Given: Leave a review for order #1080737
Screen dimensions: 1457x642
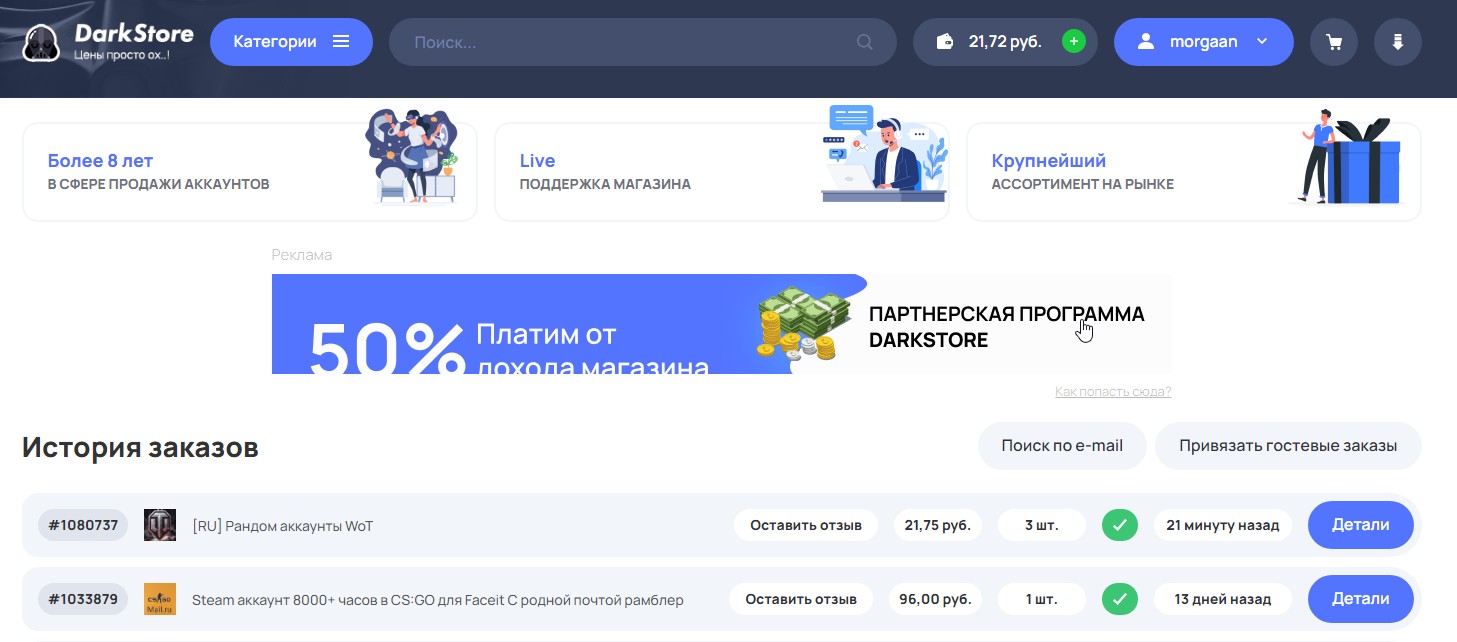Looking at the screenshot, I should point(806,525).
